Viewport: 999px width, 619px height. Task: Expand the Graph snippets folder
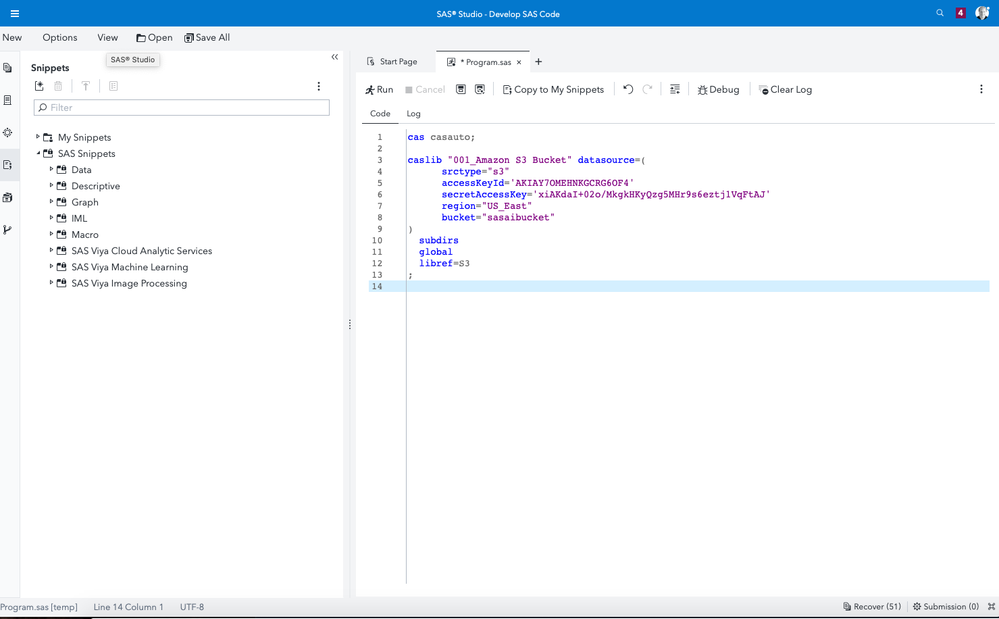coord(51,202)
